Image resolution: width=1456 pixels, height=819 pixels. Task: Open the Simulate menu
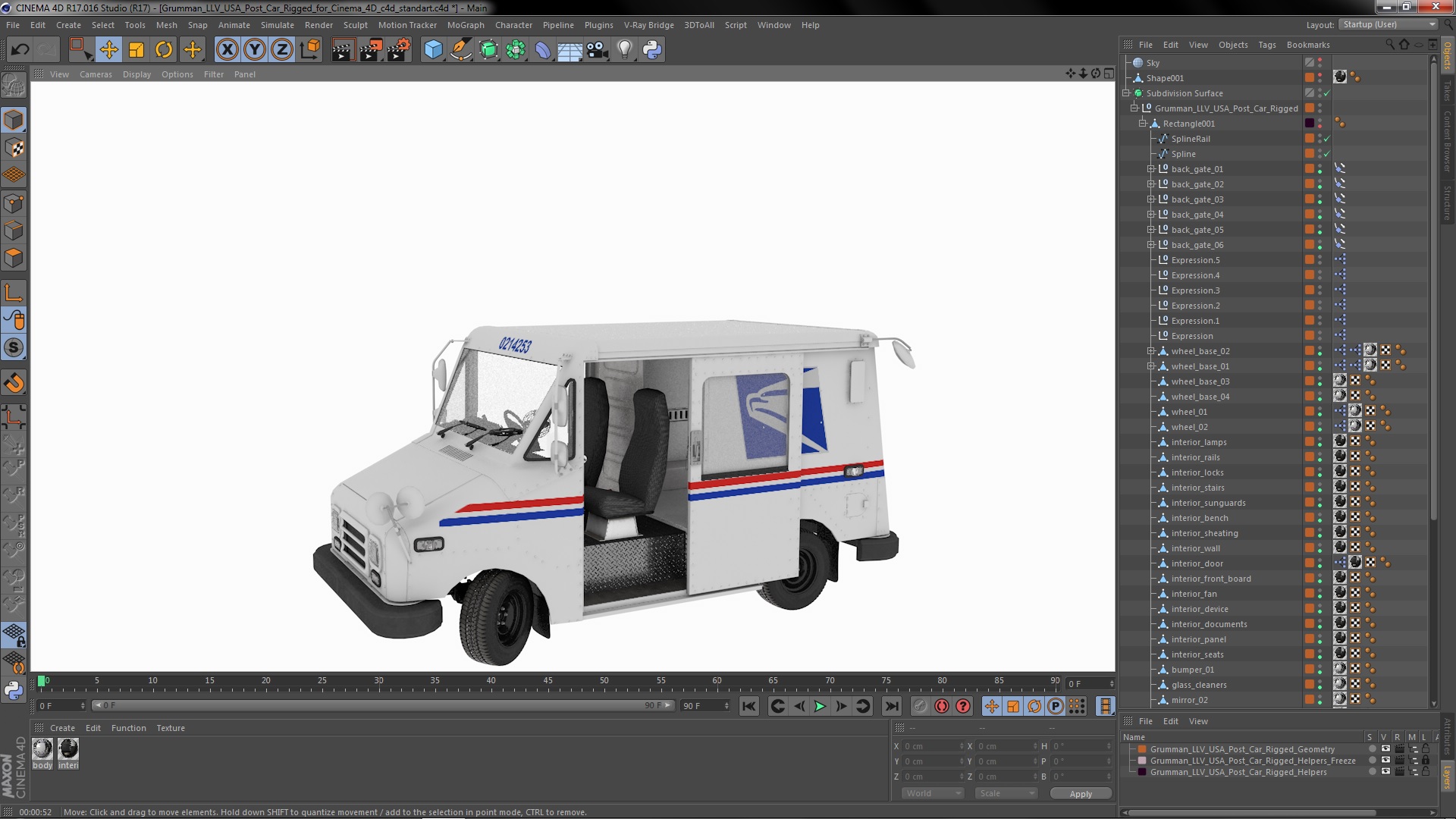pos(277,25)
